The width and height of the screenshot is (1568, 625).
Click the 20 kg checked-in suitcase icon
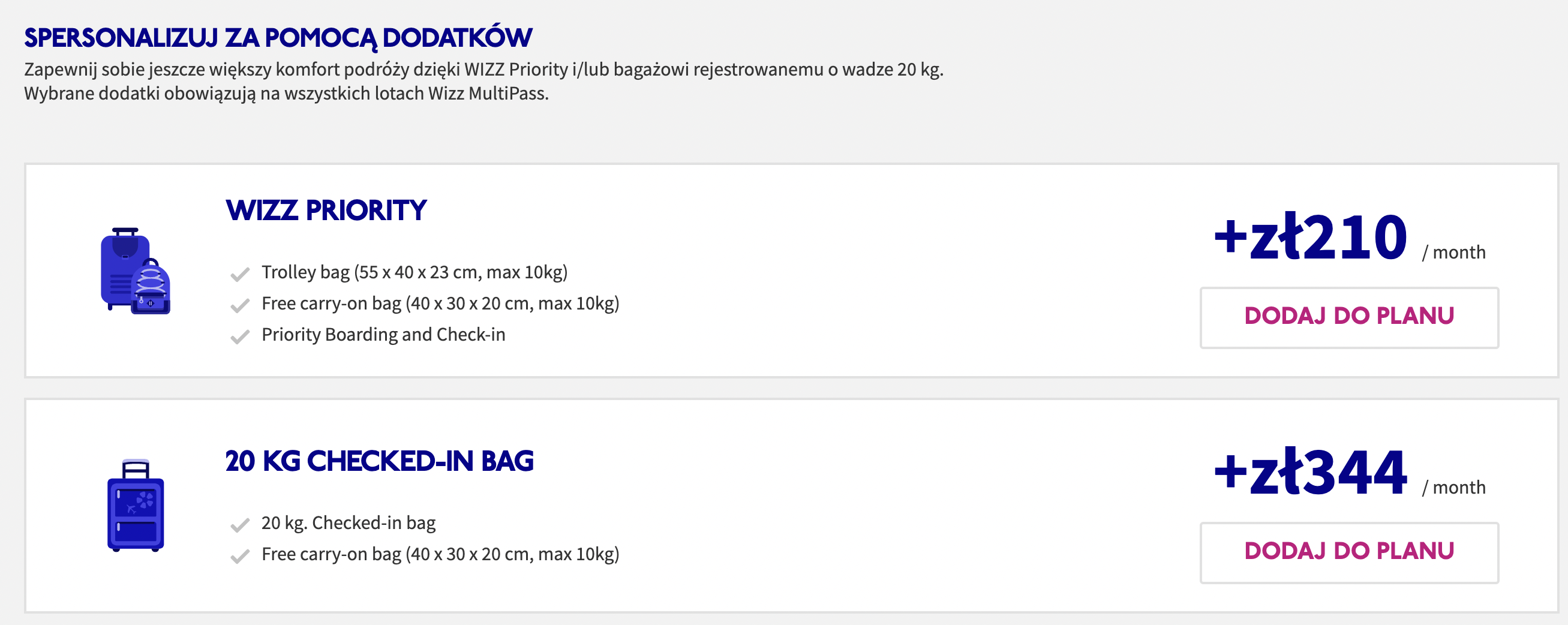135,506
